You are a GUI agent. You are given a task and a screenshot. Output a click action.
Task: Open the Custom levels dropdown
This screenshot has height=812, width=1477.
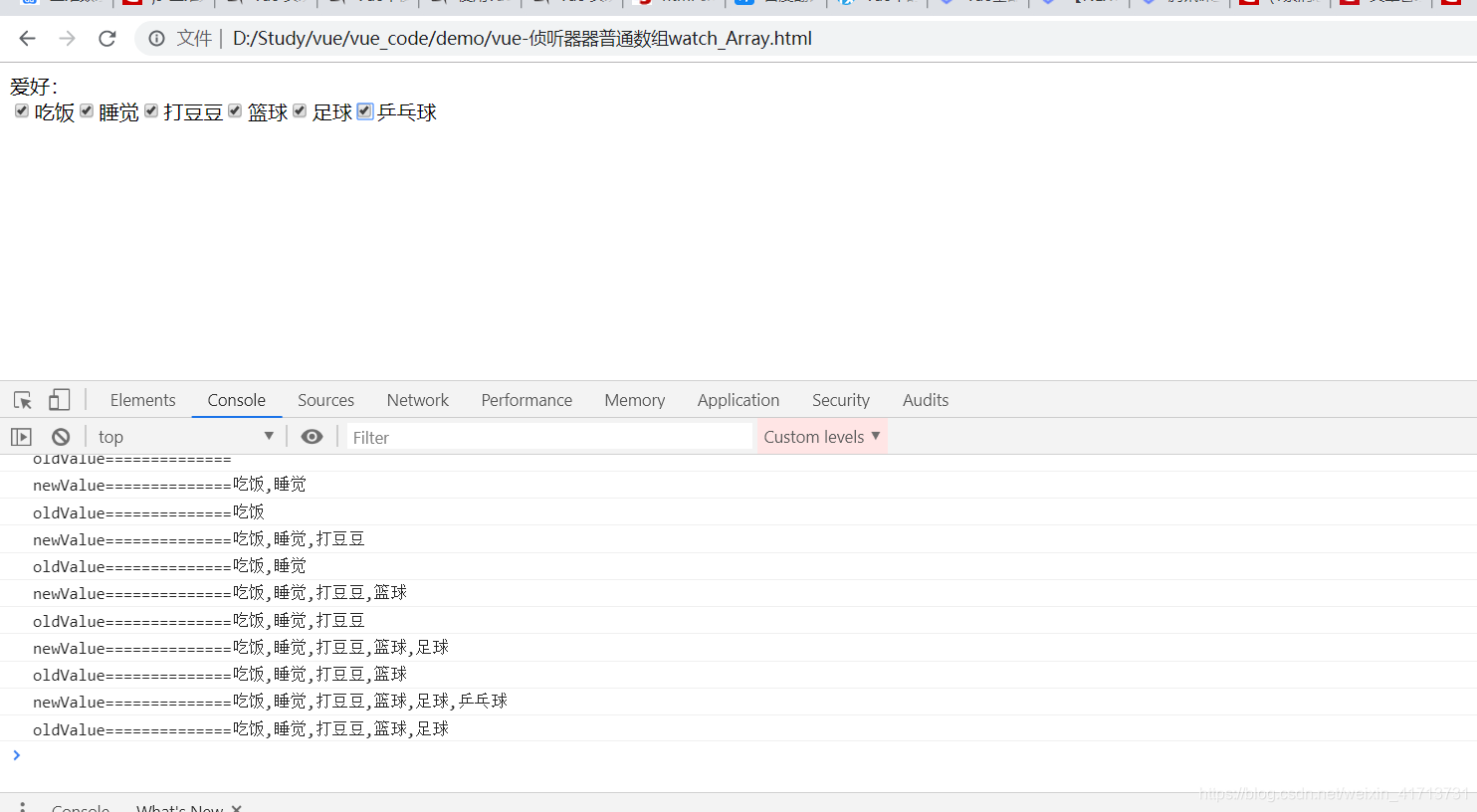(822, 437)
